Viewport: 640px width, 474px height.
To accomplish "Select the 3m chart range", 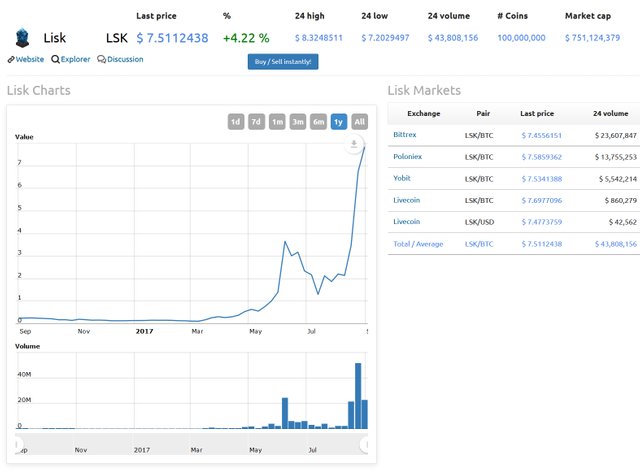I will coord(298,122).
